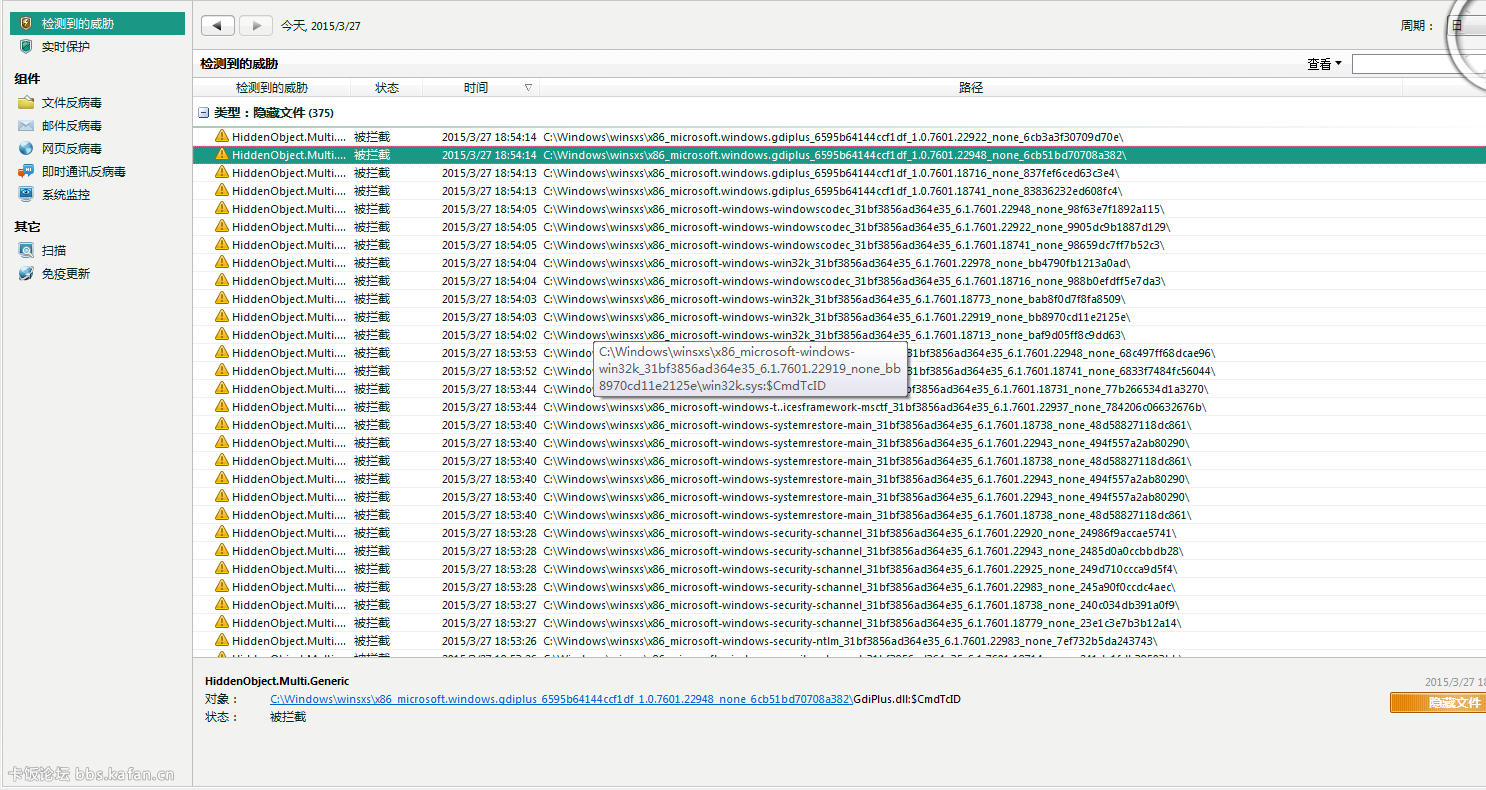Click warning icon of win32k 6.1.7601.18713 row

[222, 334]
